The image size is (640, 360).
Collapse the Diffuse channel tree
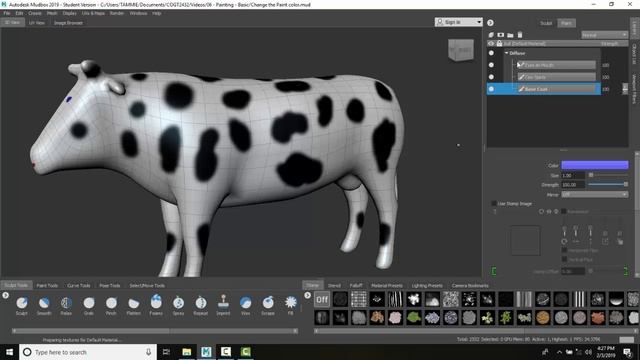507,53
